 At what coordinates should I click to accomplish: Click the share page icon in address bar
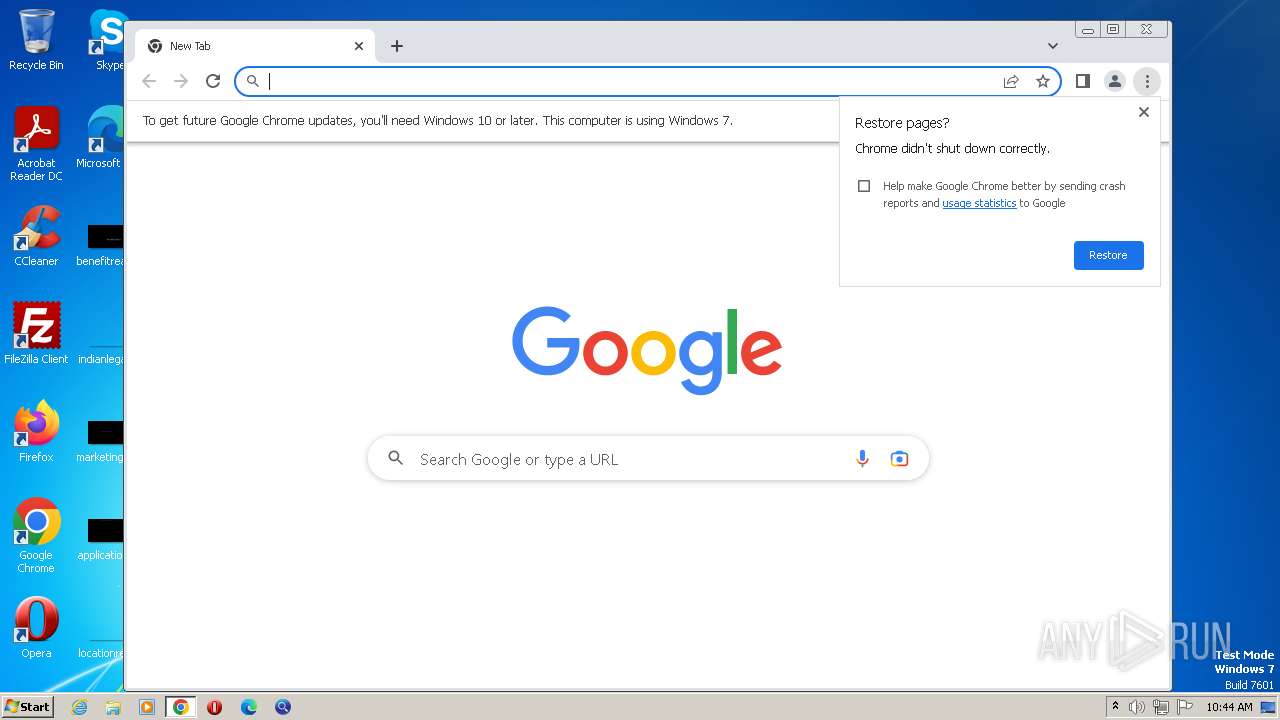(1011, 81)
